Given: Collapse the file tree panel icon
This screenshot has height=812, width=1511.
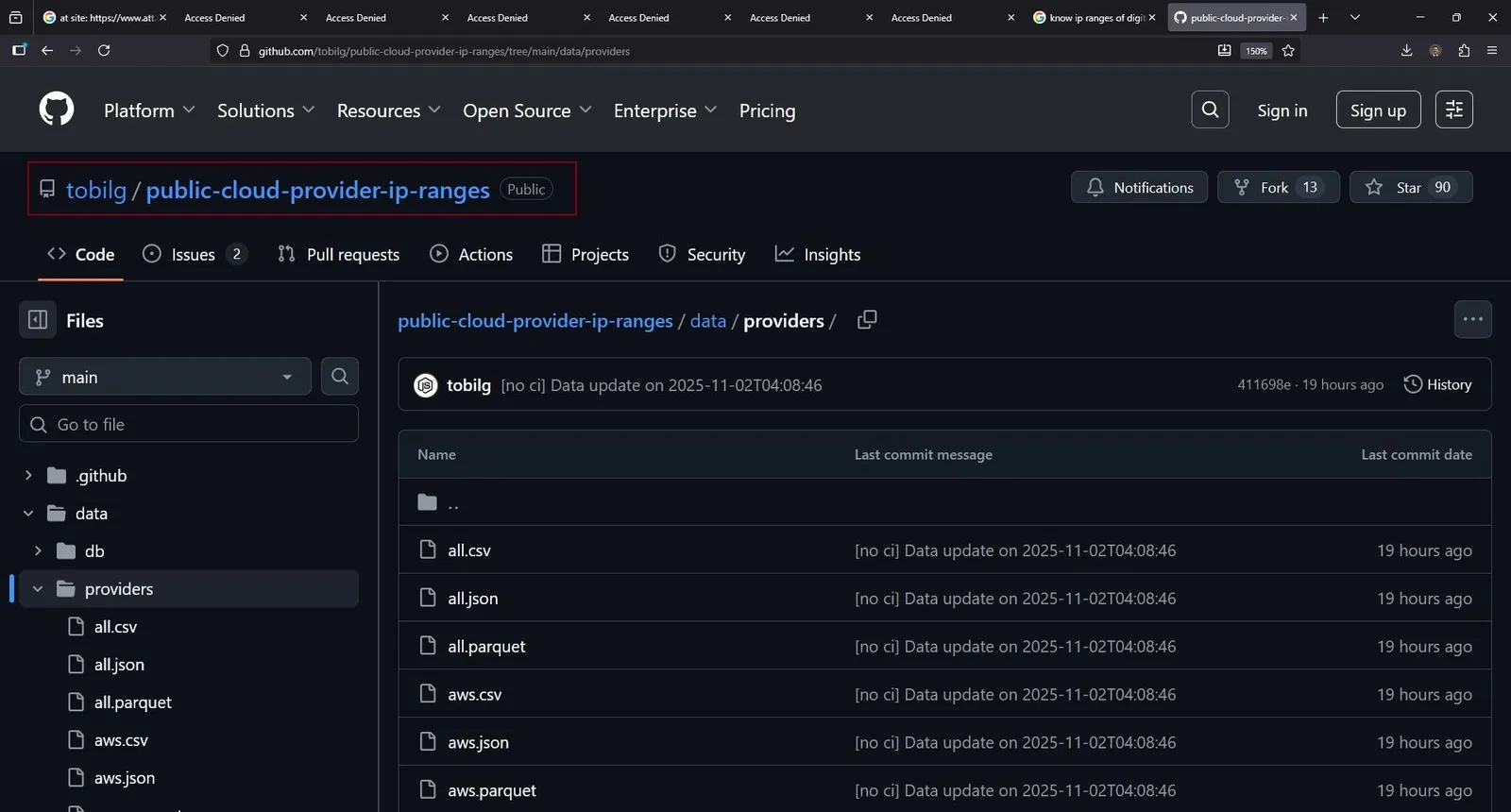Looking at the screenshot, I should click(38, 320).
